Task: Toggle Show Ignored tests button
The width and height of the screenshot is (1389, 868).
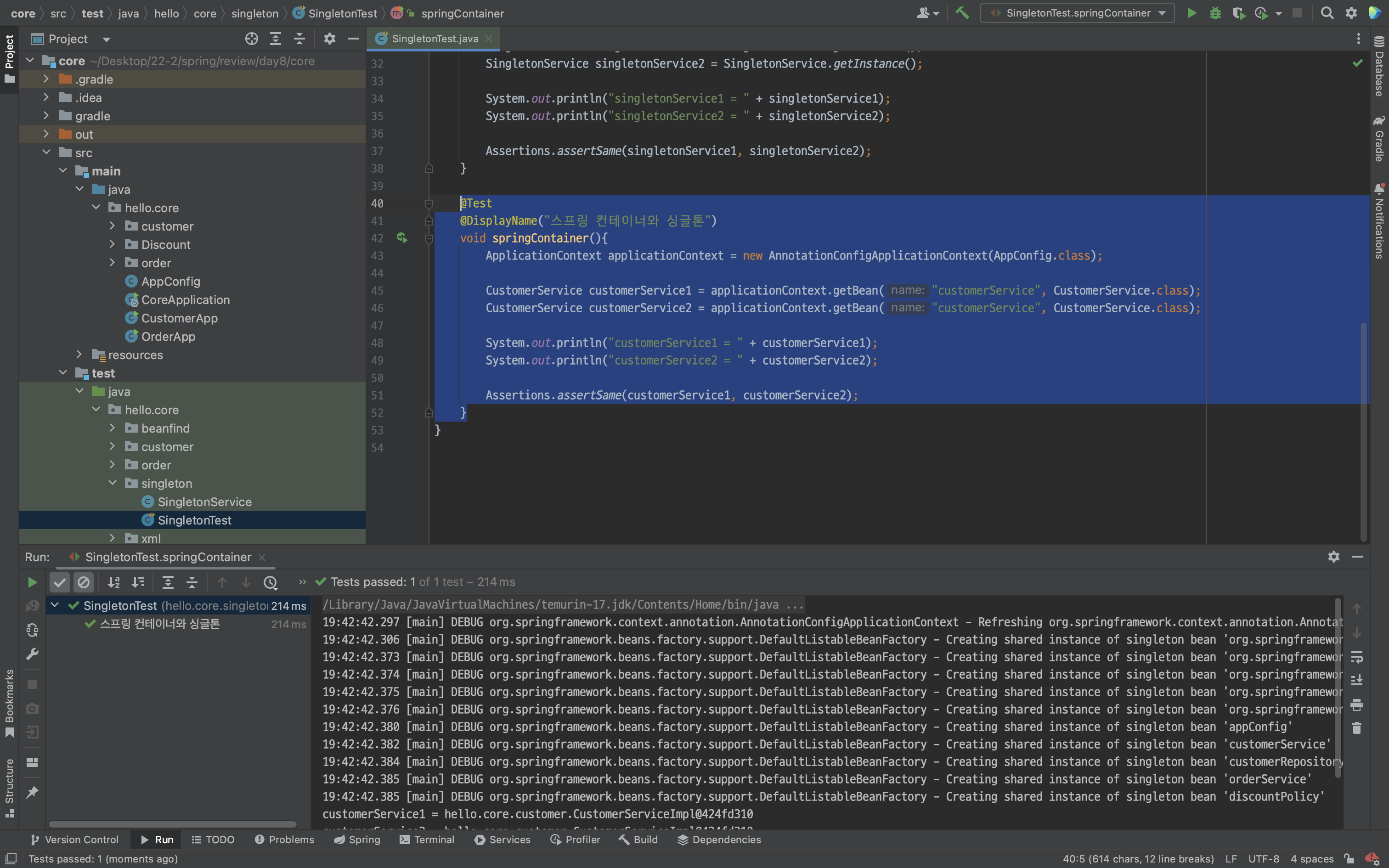Action: tap(84, 582)
